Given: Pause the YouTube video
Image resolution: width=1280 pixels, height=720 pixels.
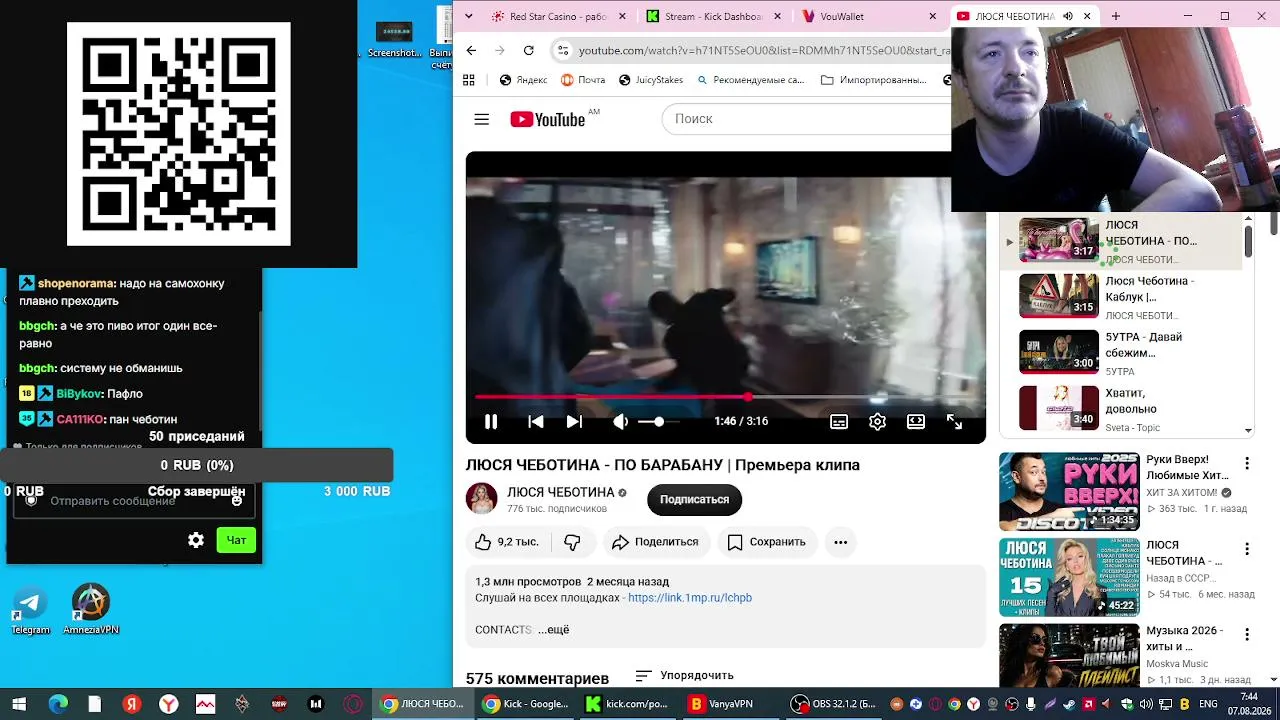Looking at the screenshot, I should 491,422.
